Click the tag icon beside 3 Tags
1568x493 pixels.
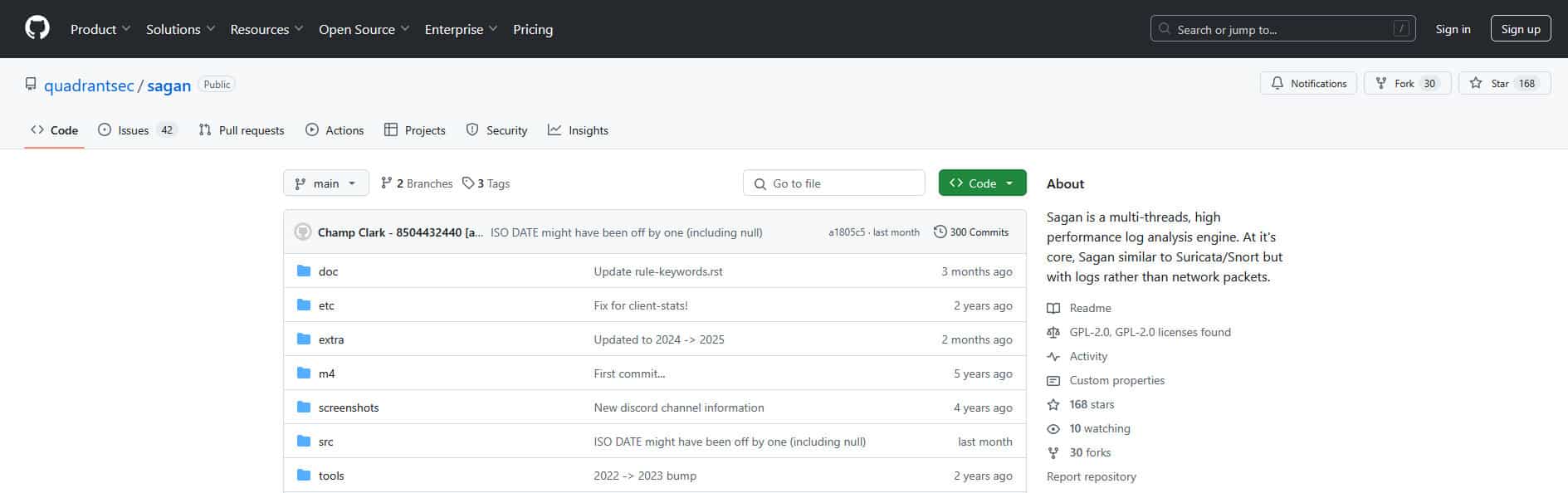pyautogui.click(x=468, y=183)
